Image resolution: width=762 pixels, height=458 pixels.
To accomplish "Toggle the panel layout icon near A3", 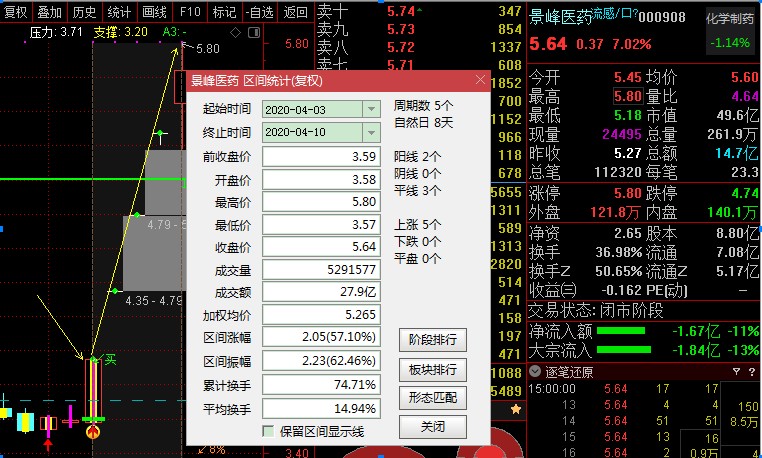I will [254, 33].
